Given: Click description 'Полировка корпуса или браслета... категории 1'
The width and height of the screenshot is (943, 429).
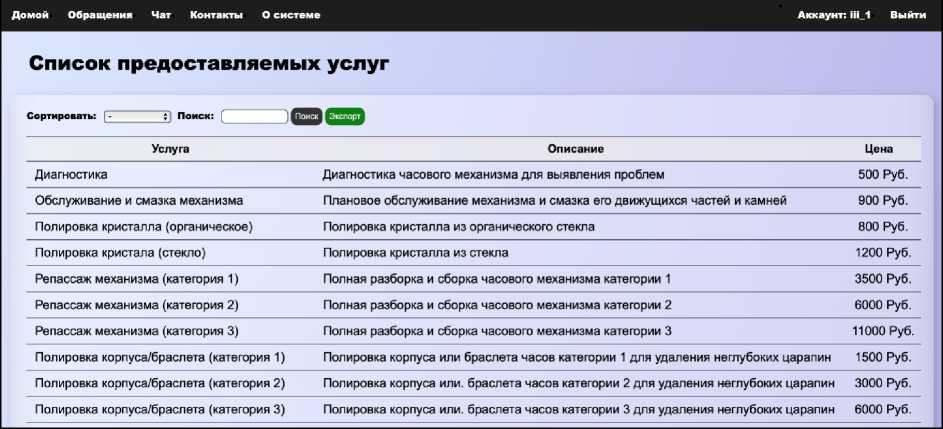Looking at the screenshot, I should coord(577,357).
